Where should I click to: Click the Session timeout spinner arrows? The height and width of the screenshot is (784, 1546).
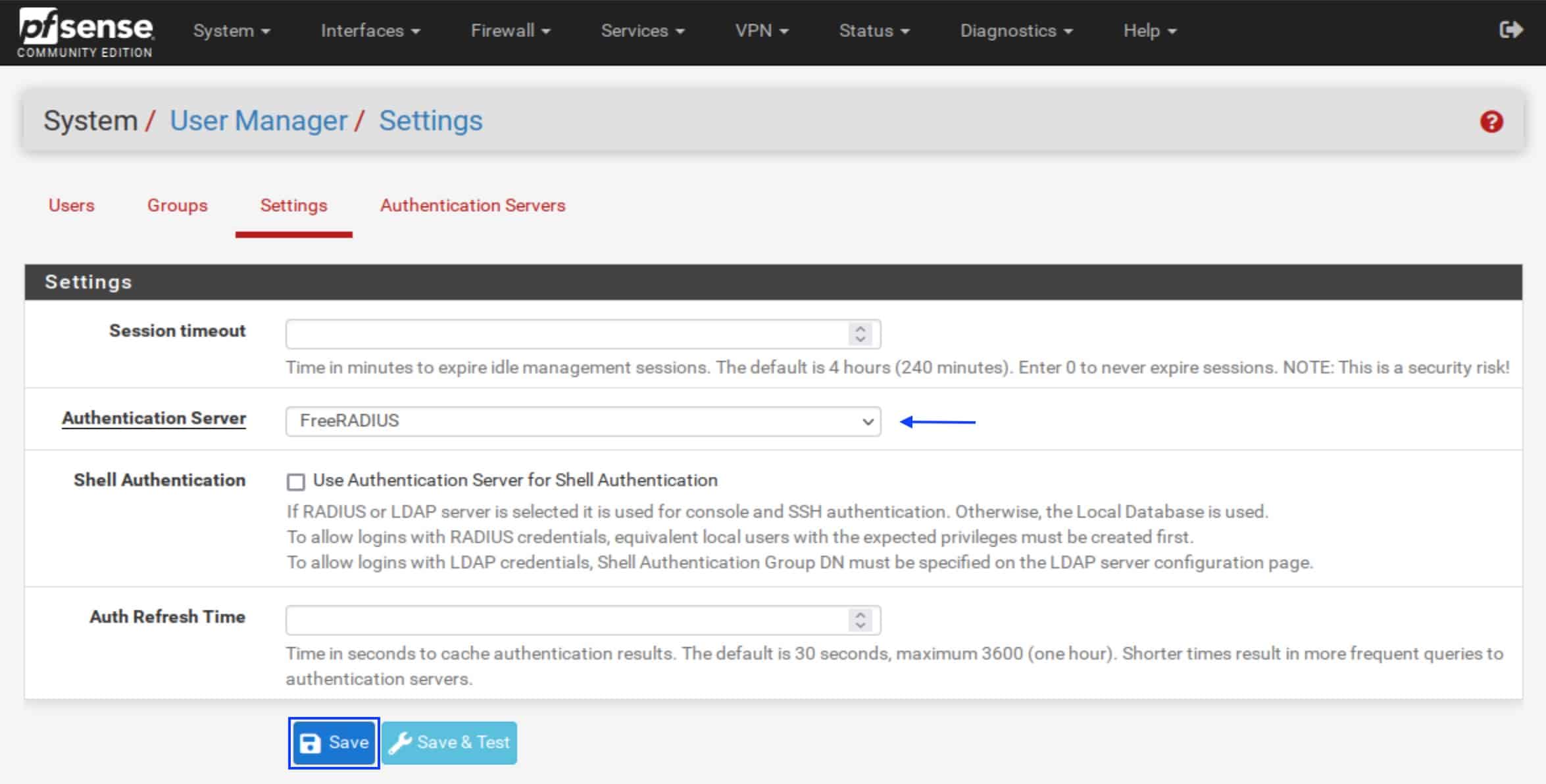860,334
